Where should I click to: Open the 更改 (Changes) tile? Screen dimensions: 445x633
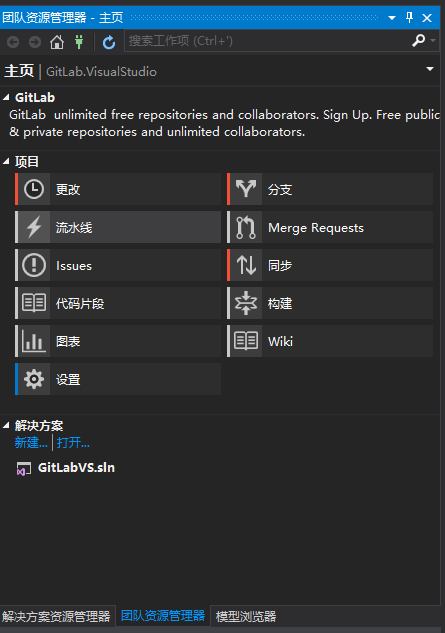[118, 189]
